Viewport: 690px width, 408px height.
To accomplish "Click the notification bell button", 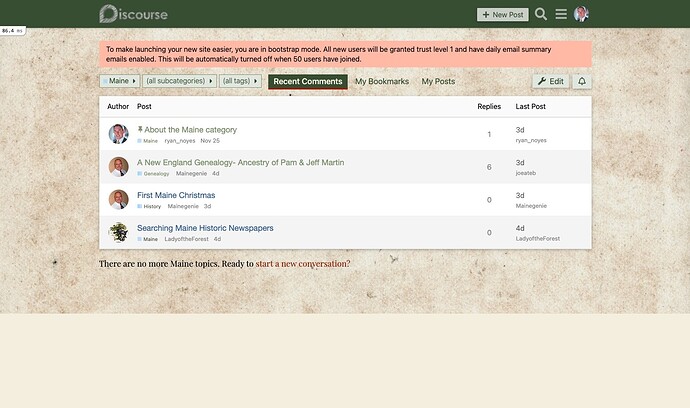I will tap(582, 81).
